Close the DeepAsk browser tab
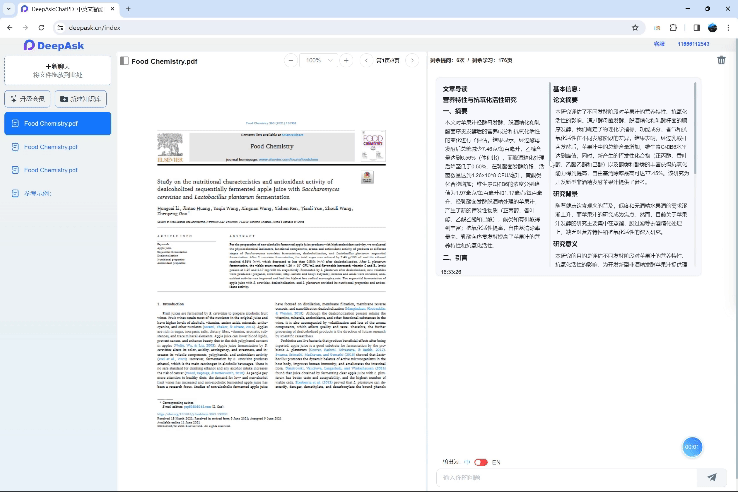Viewport: 738px width, 492px height. click(112, 9)
